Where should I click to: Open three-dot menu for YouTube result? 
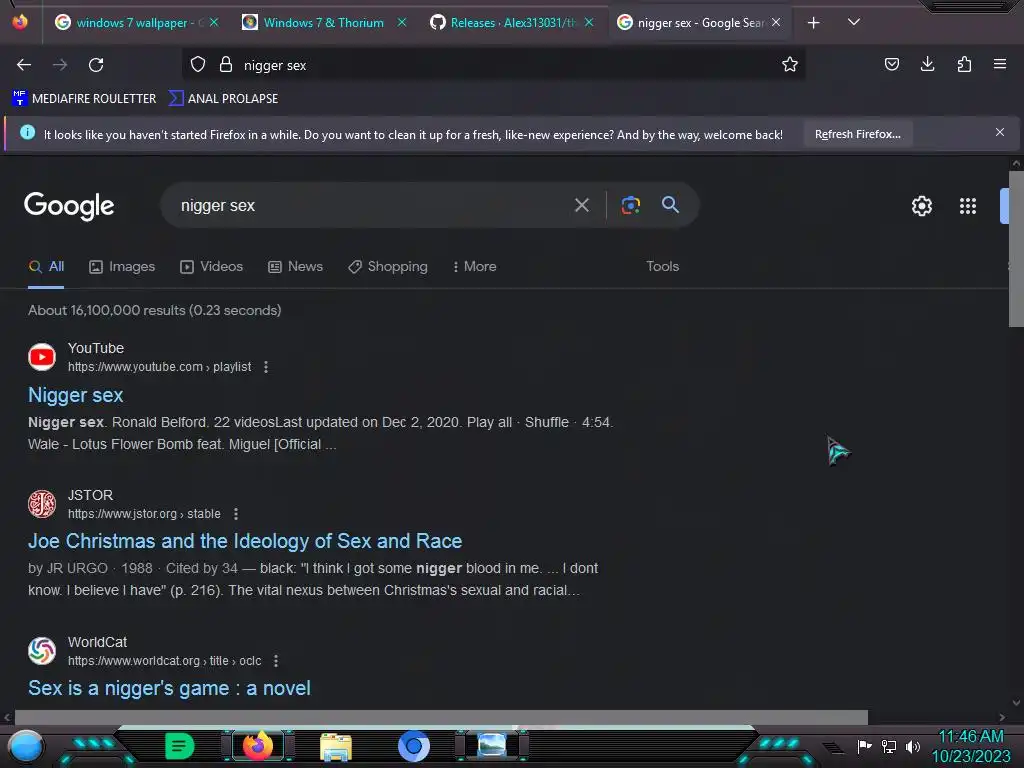coord(266,367)
